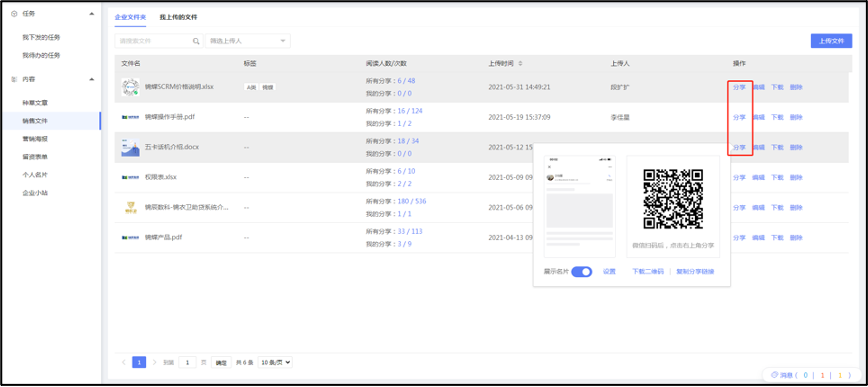Click 下载 for 权限表.xlsx row

click(x=777, y=178)
